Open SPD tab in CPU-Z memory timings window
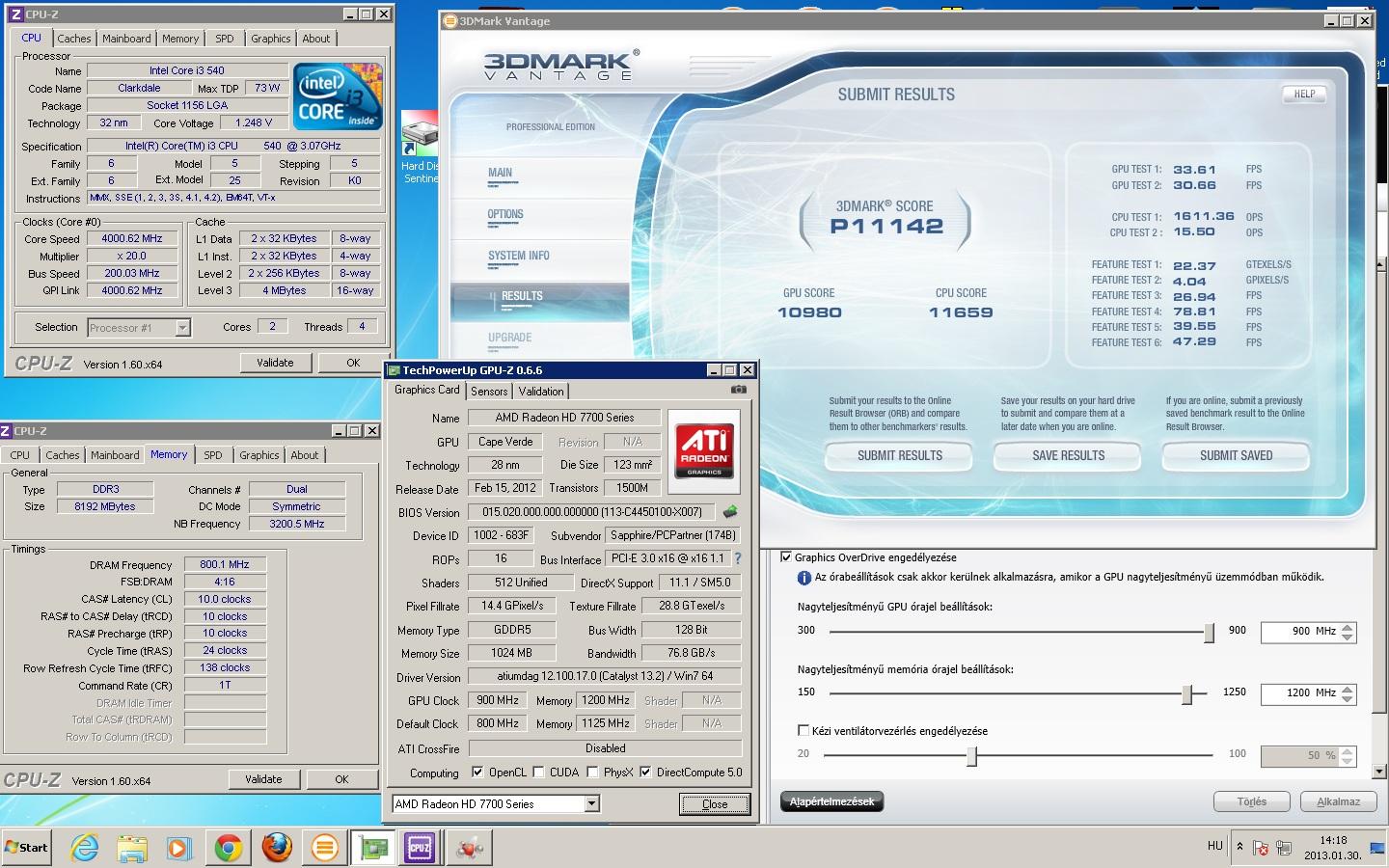The width and height of the screenshot is (1389, 868). [213, 455]
